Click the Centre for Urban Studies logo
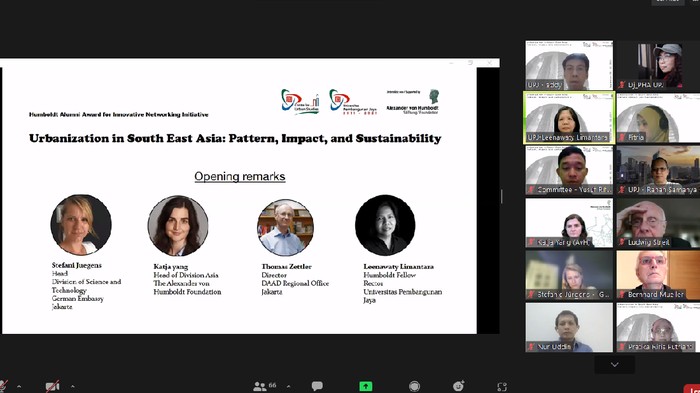This screenshot has width=700, height=393. 300,101
